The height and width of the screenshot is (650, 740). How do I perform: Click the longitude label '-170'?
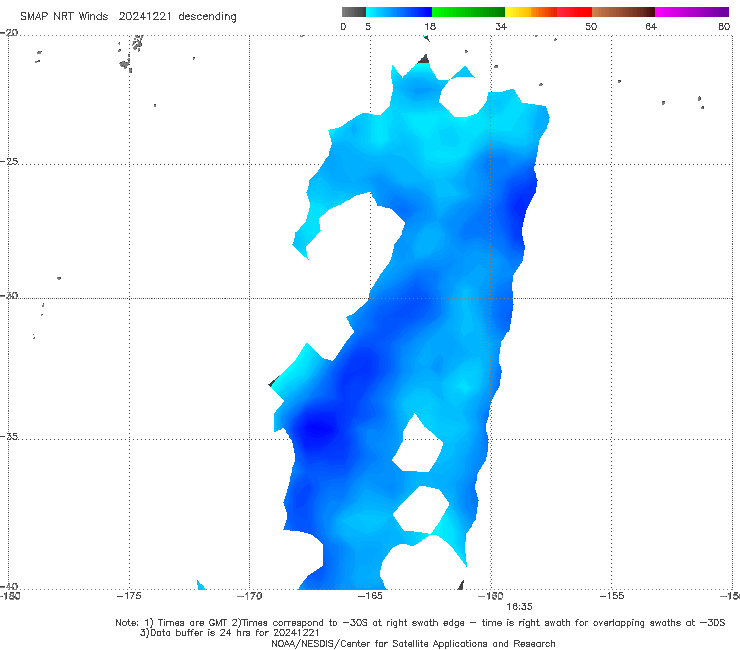pyautogui.click(x=249, y=596)
